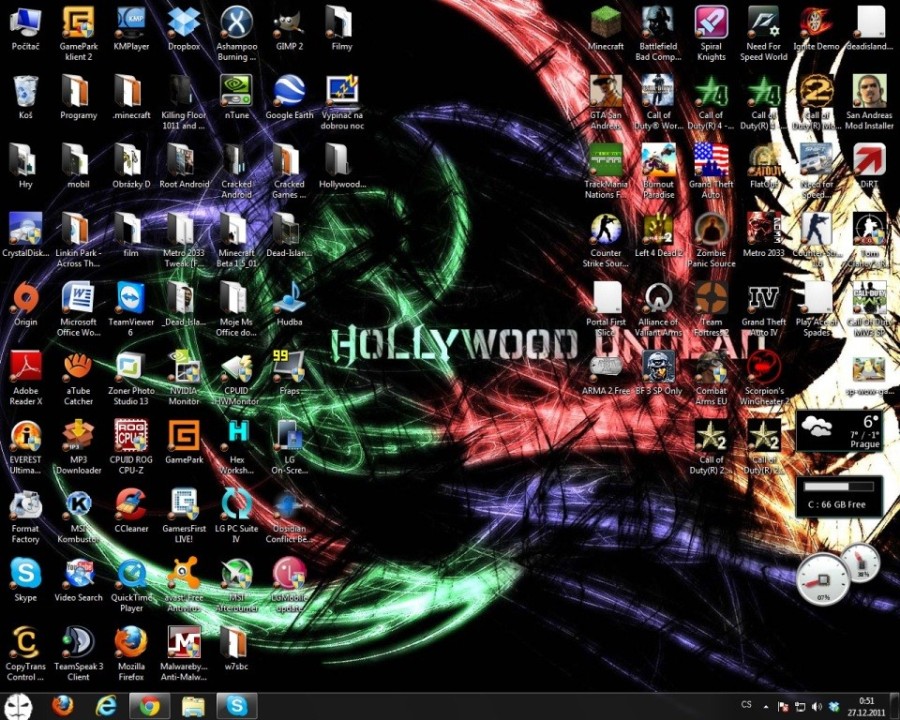The width and height of the screenshot is (900, 720).
Task: Start the Need For Speed World shortcut
Action: (x=763, y=22)
